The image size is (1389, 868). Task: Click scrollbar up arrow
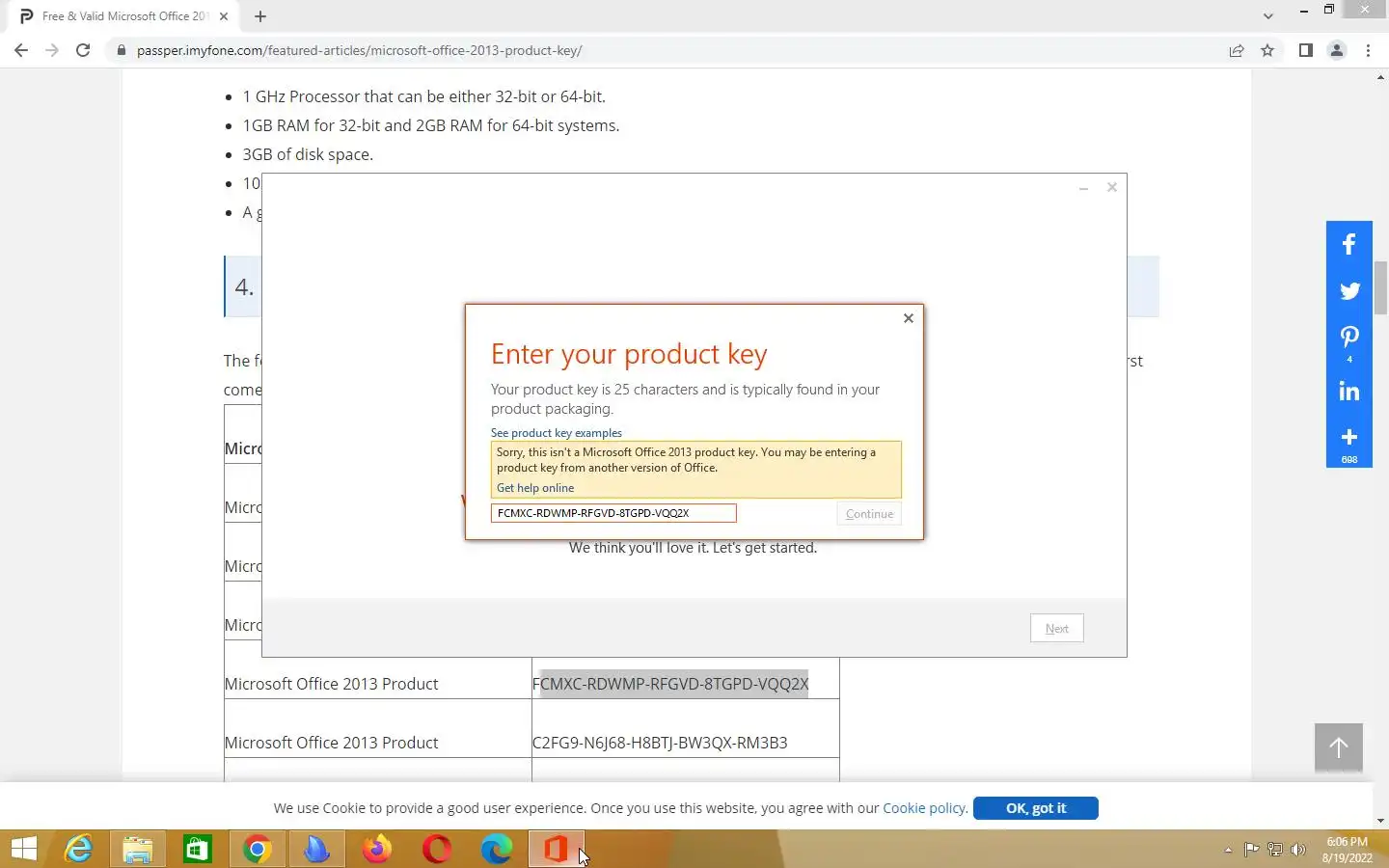coord(1380,77)
